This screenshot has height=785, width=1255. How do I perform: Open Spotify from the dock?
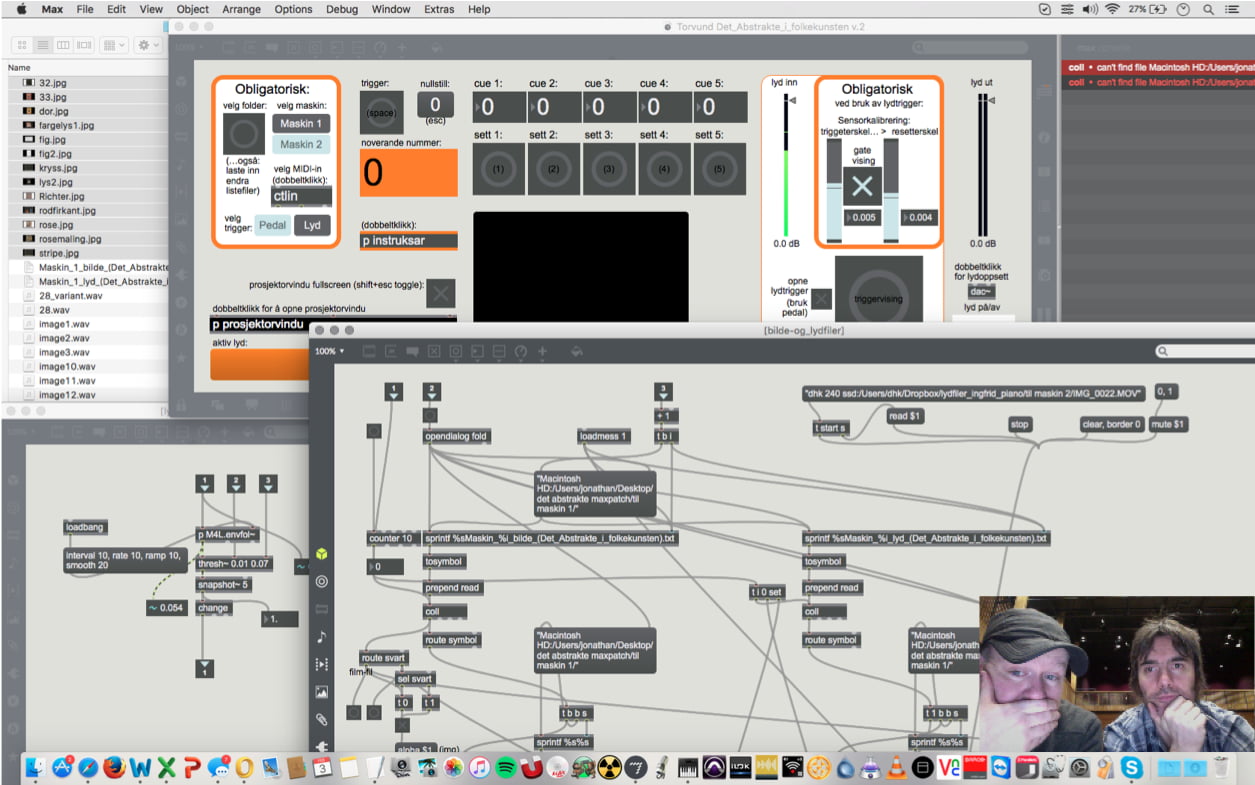pyautogui.click(x=505, y=768)
